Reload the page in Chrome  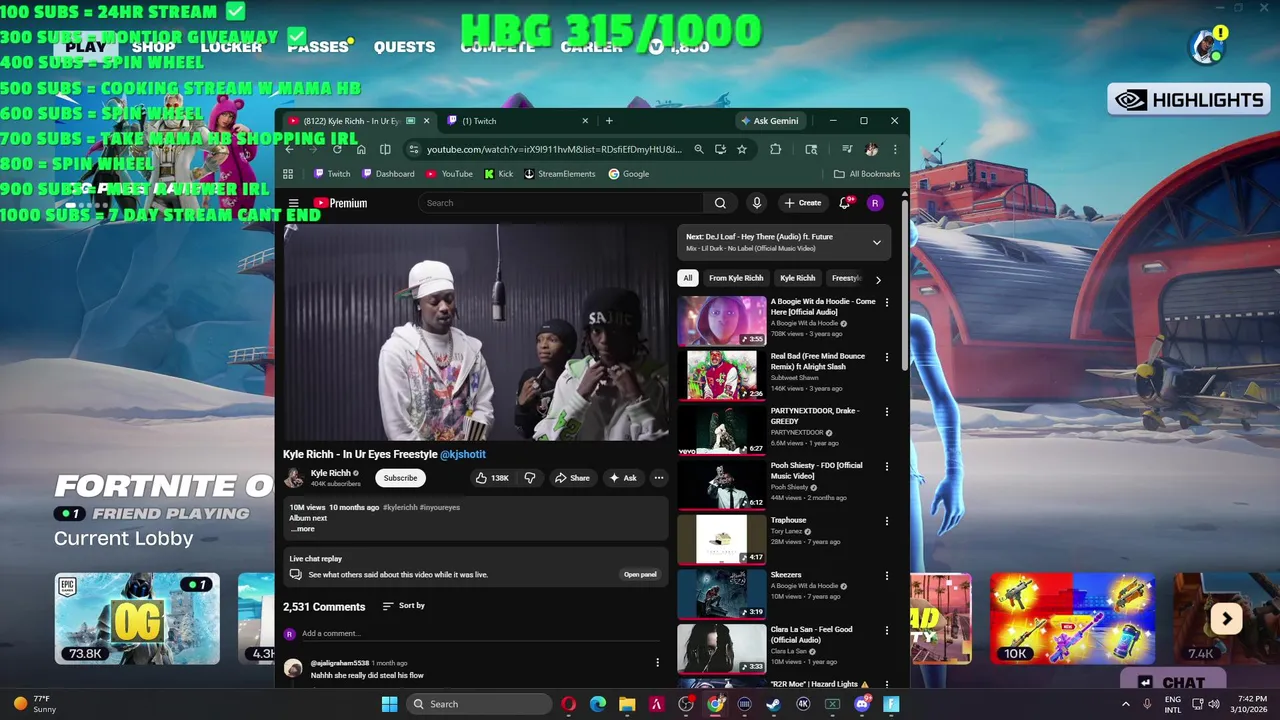coord(337,149)
